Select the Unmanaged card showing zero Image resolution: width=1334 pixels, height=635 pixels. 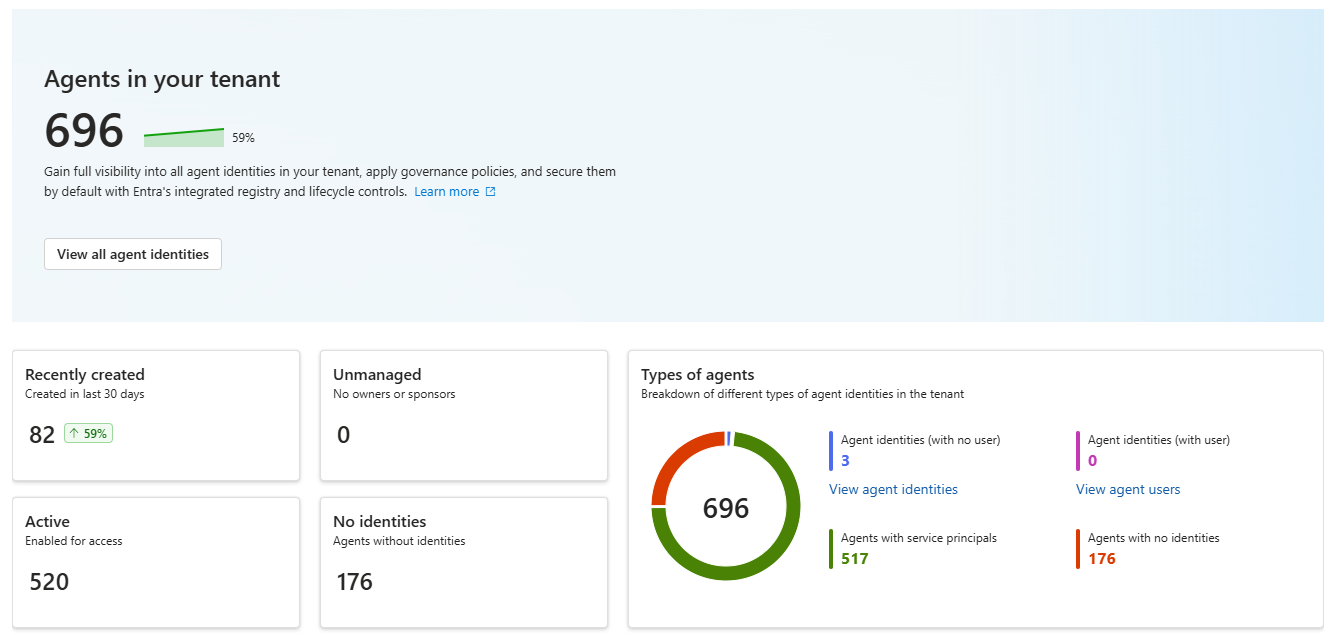tap(463, 415)
